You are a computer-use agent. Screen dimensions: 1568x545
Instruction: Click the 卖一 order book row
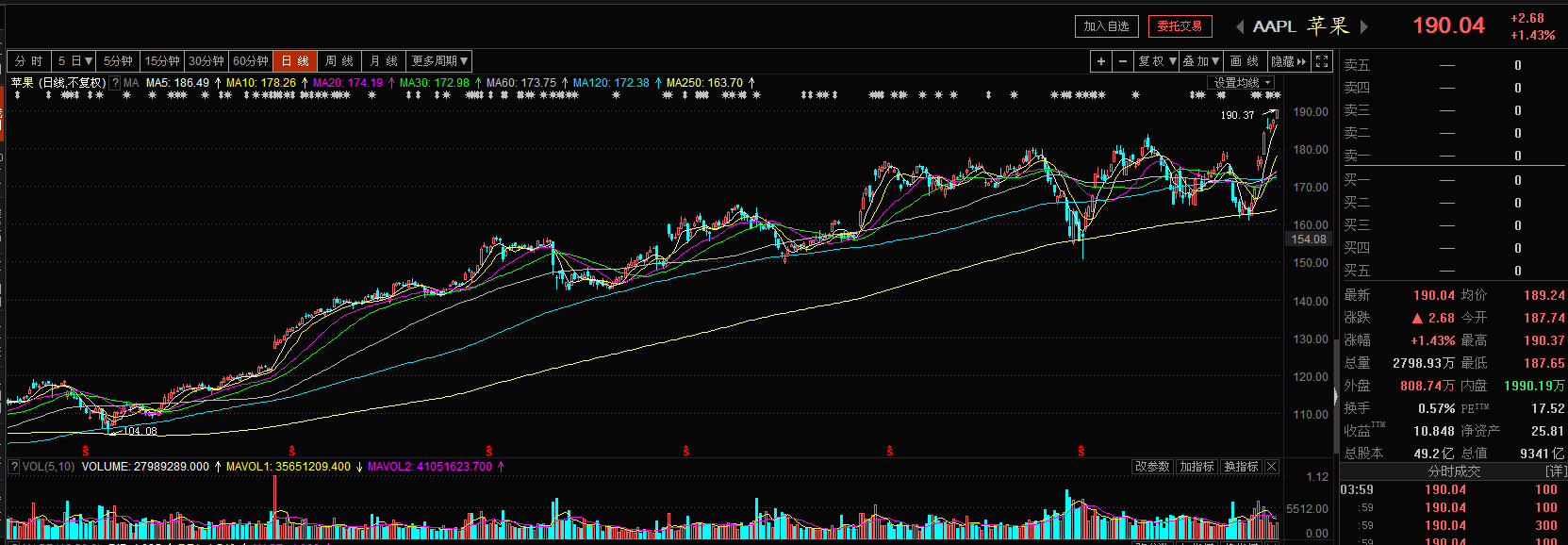pos(1453,156)
